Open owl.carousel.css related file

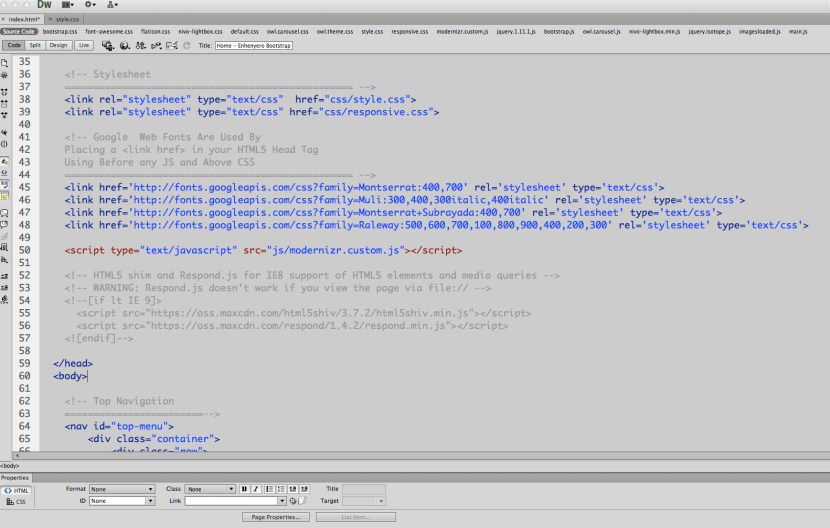pyautogui.click(x=287, y=32)
